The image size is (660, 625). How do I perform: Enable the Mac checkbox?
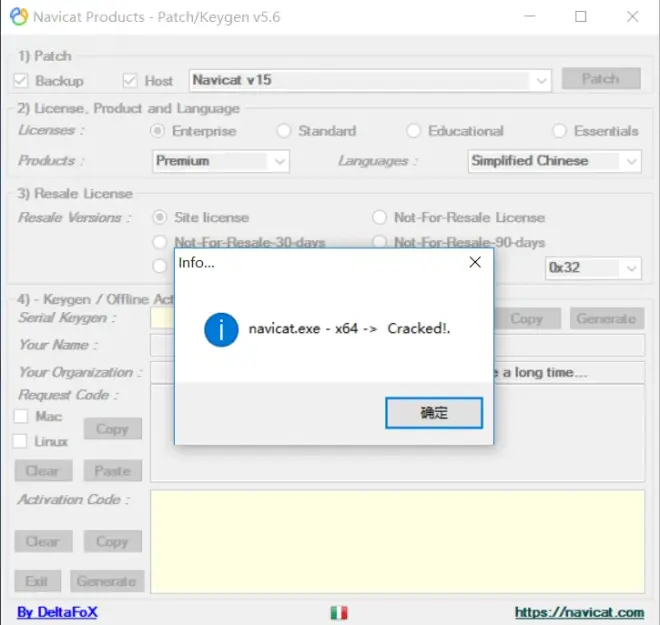coord(21,416)
